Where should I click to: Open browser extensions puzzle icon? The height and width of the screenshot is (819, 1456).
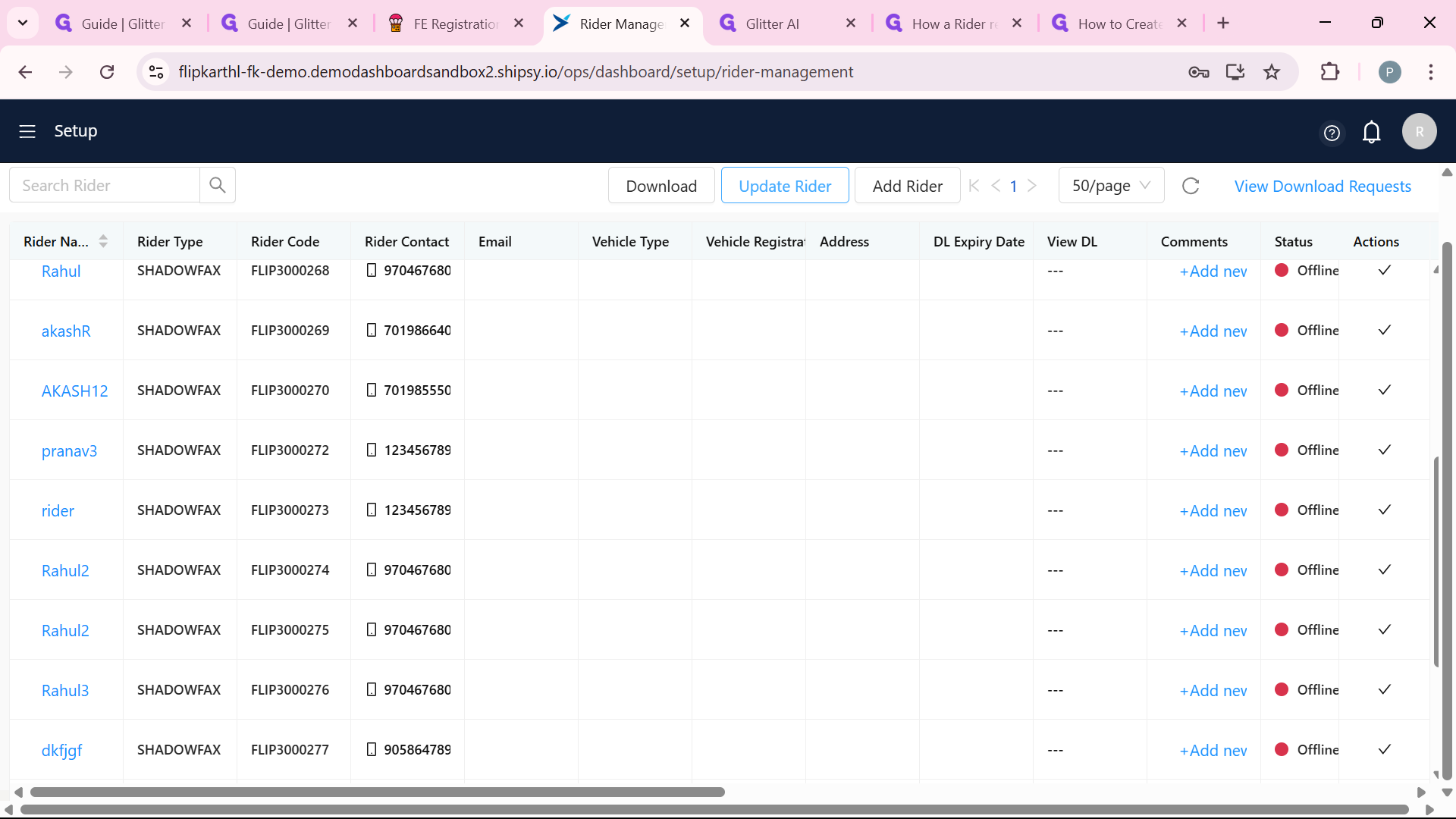click(1330, 72)
